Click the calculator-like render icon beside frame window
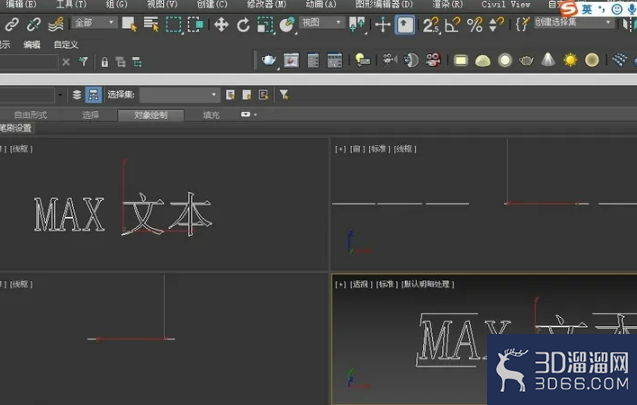The image size is (637, 405). (x=313, y=61)
